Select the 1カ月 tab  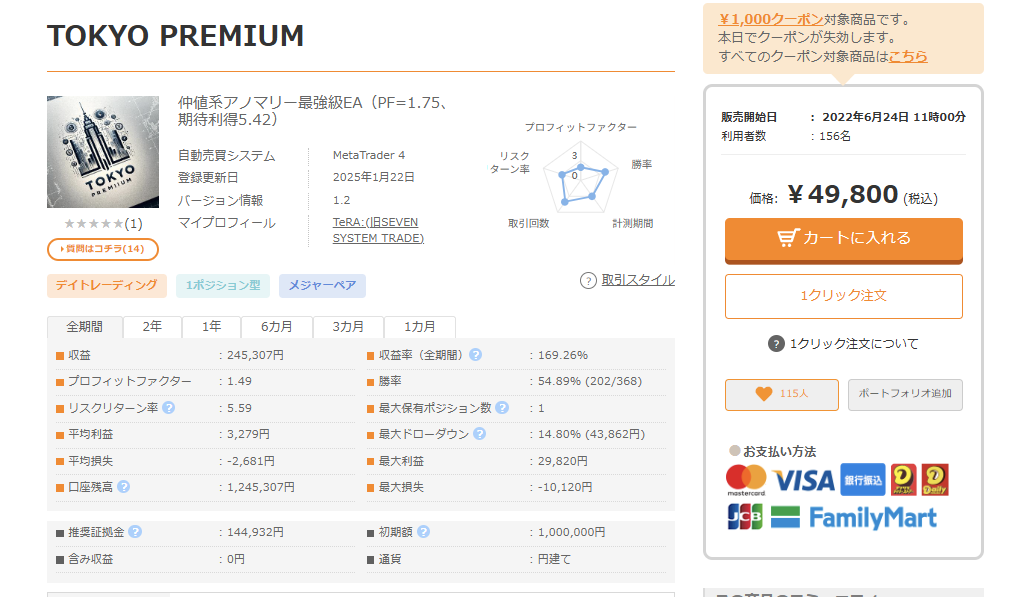[x=419, y=327]
